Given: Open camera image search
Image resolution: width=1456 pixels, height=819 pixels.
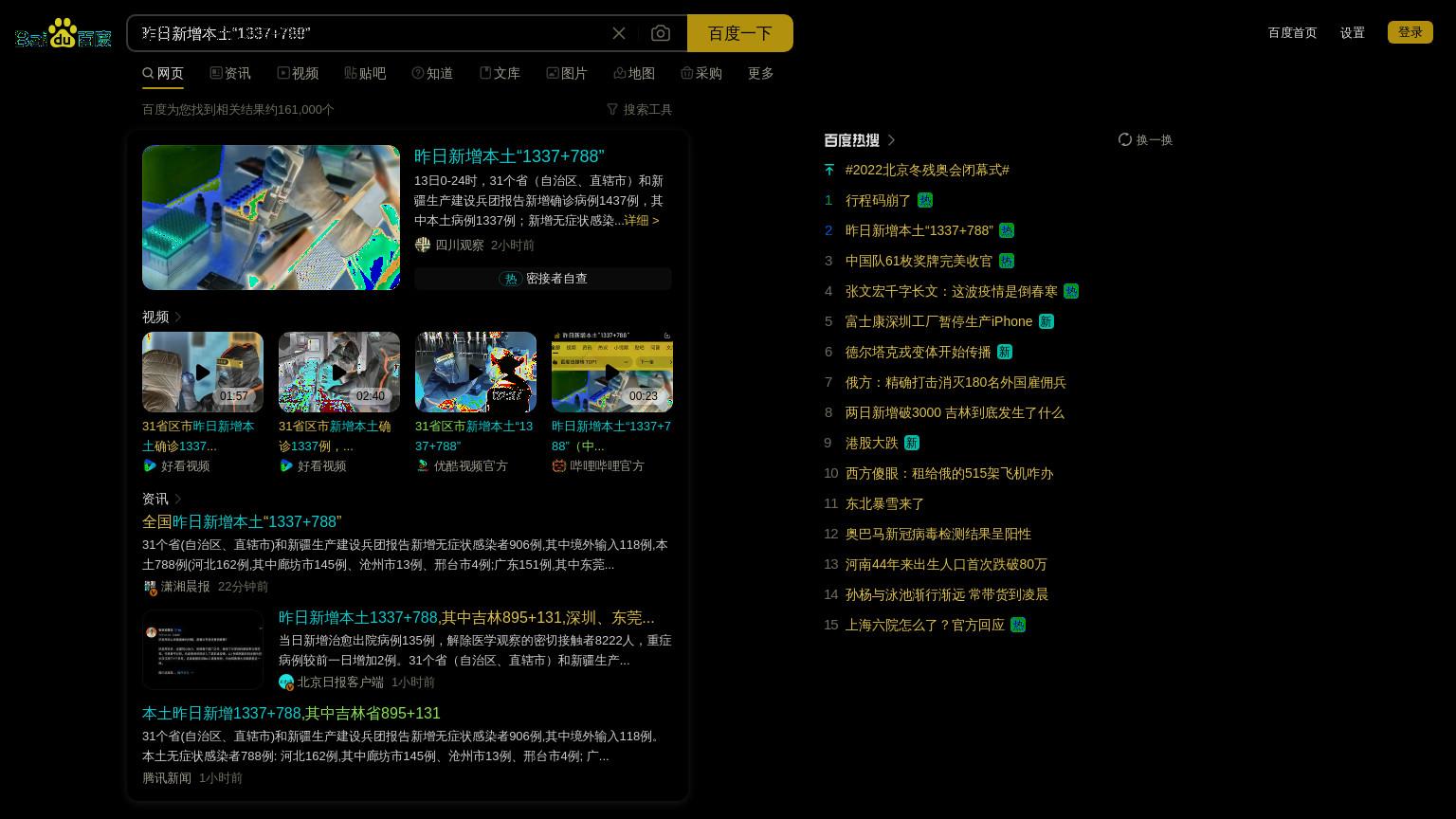Looking at the screenshot, I should [661, 33].
